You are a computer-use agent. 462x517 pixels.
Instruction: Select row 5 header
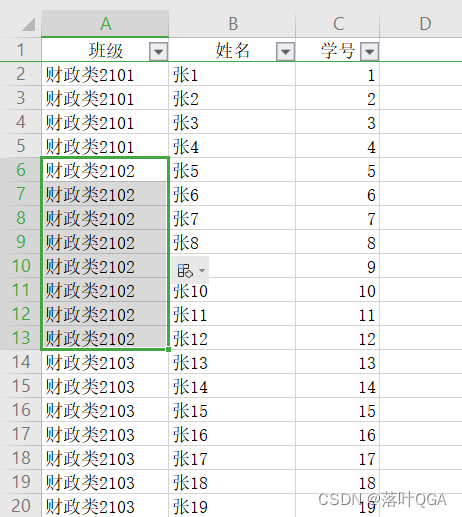(x=21, y=146)
